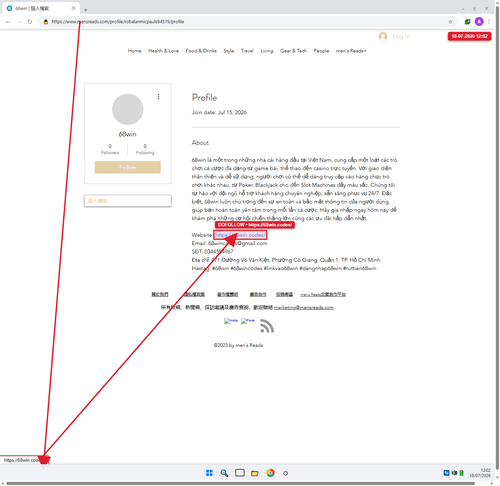Open the Living menu item
The image size is (500, 486).
pyautogui.click(x=267, y=51)
